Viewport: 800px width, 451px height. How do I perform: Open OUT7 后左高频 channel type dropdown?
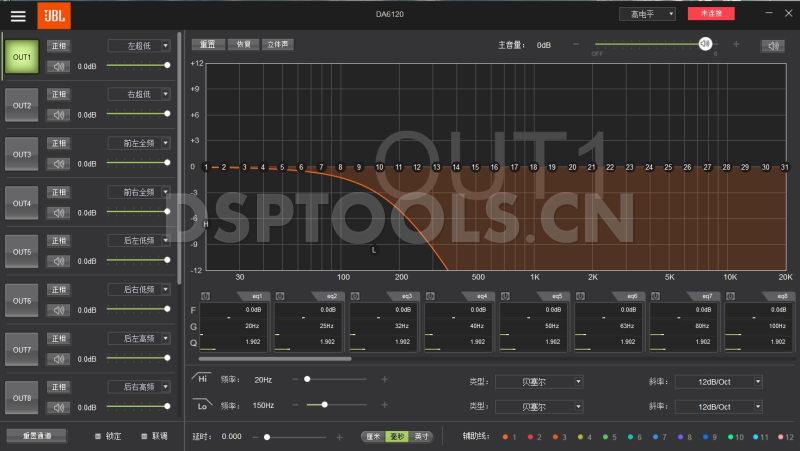click(x=139, y=338)
